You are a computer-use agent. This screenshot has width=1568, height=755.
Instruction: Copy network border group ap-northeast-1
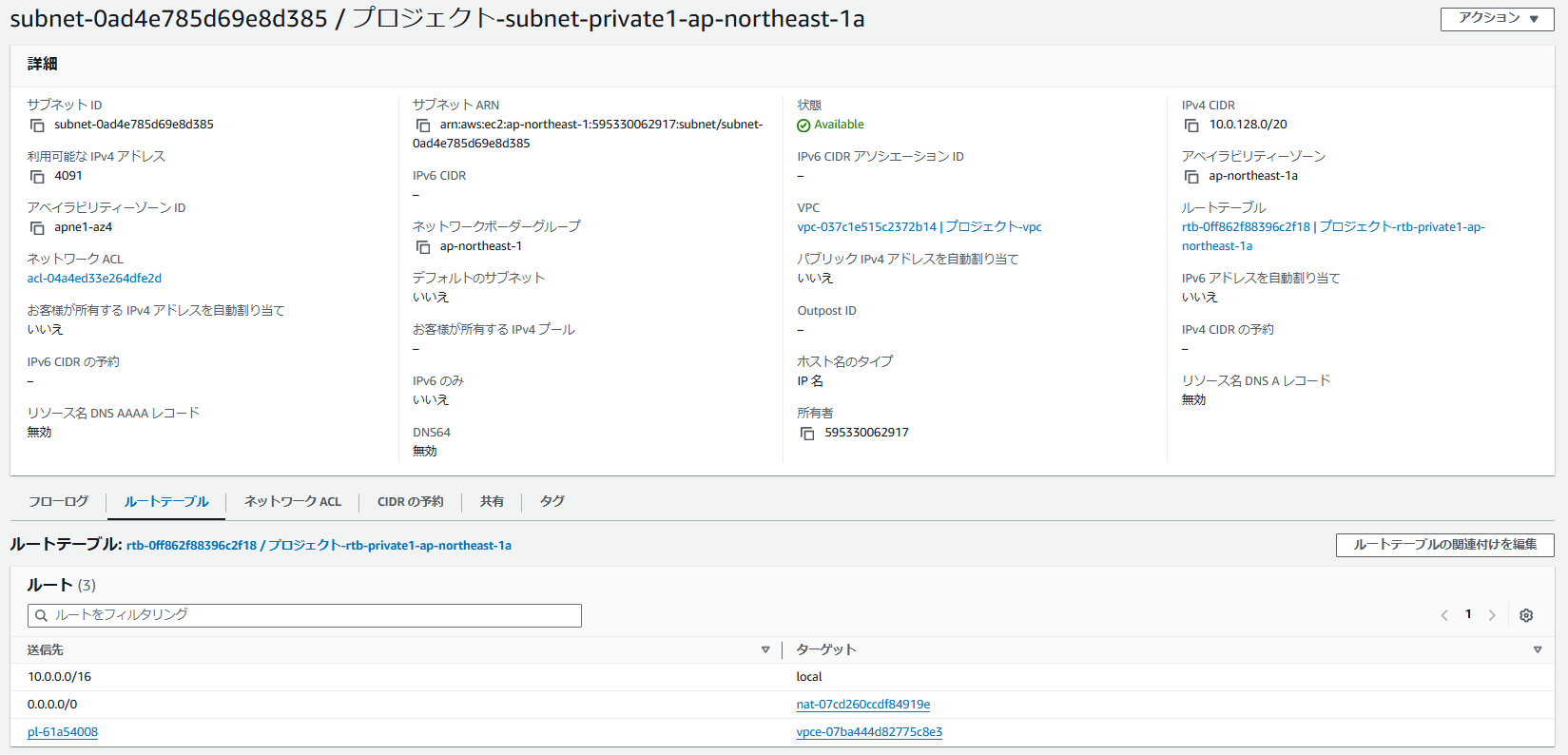coord(423,247)
